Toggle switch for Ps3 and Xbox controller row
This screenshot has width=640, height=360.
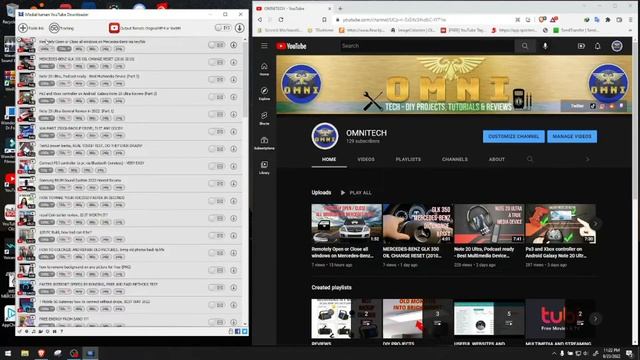[216, 97]
